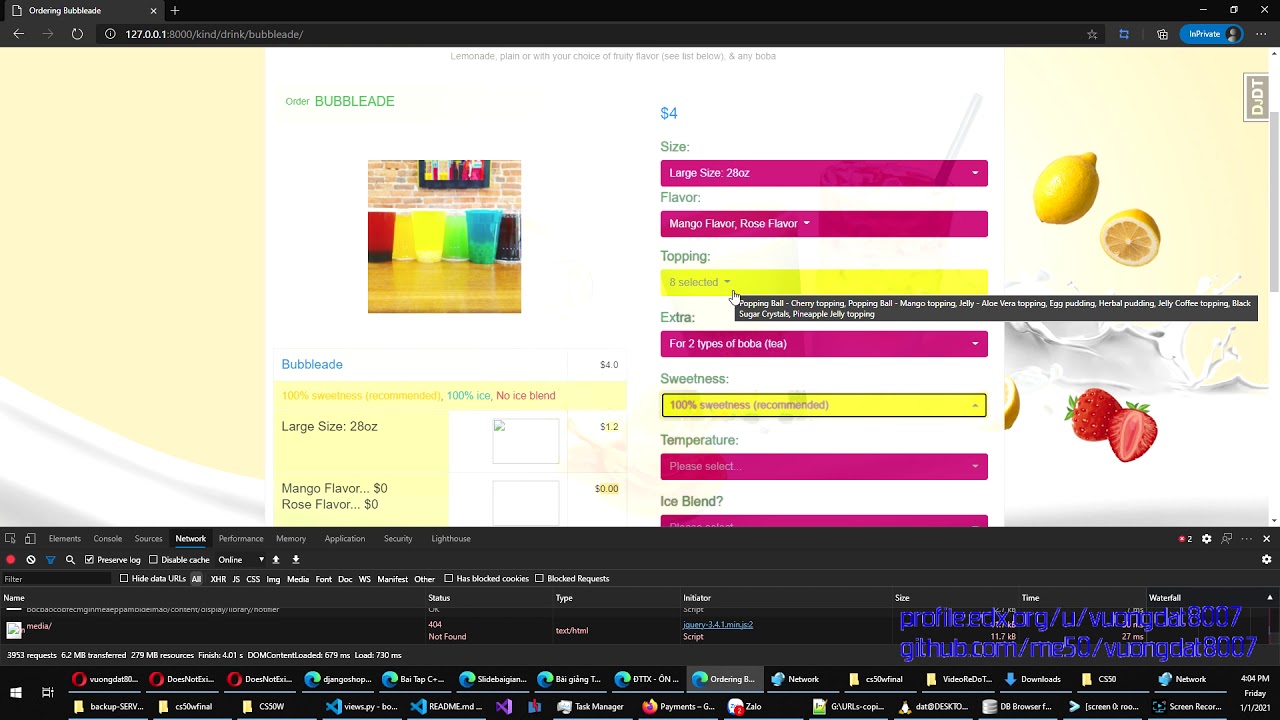Screen dimensions: 1280x720
Task: Open a new browser tab
Action: point(175,10)
